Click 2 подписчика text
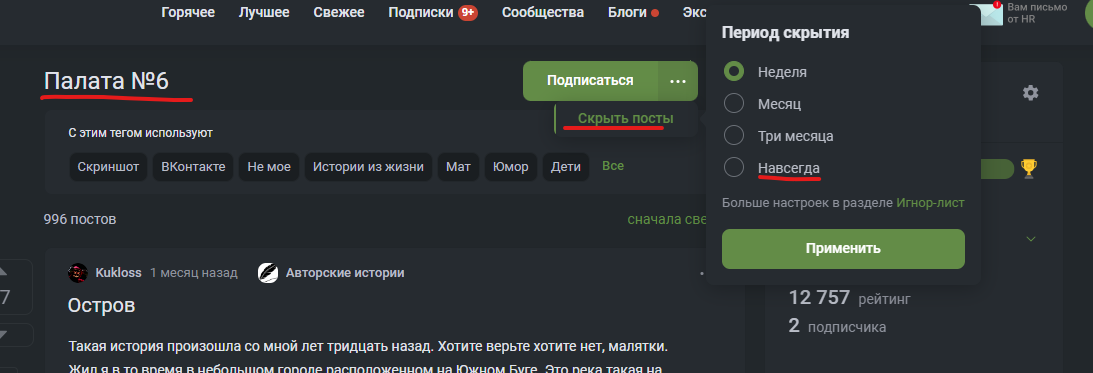 coord(837,326)
